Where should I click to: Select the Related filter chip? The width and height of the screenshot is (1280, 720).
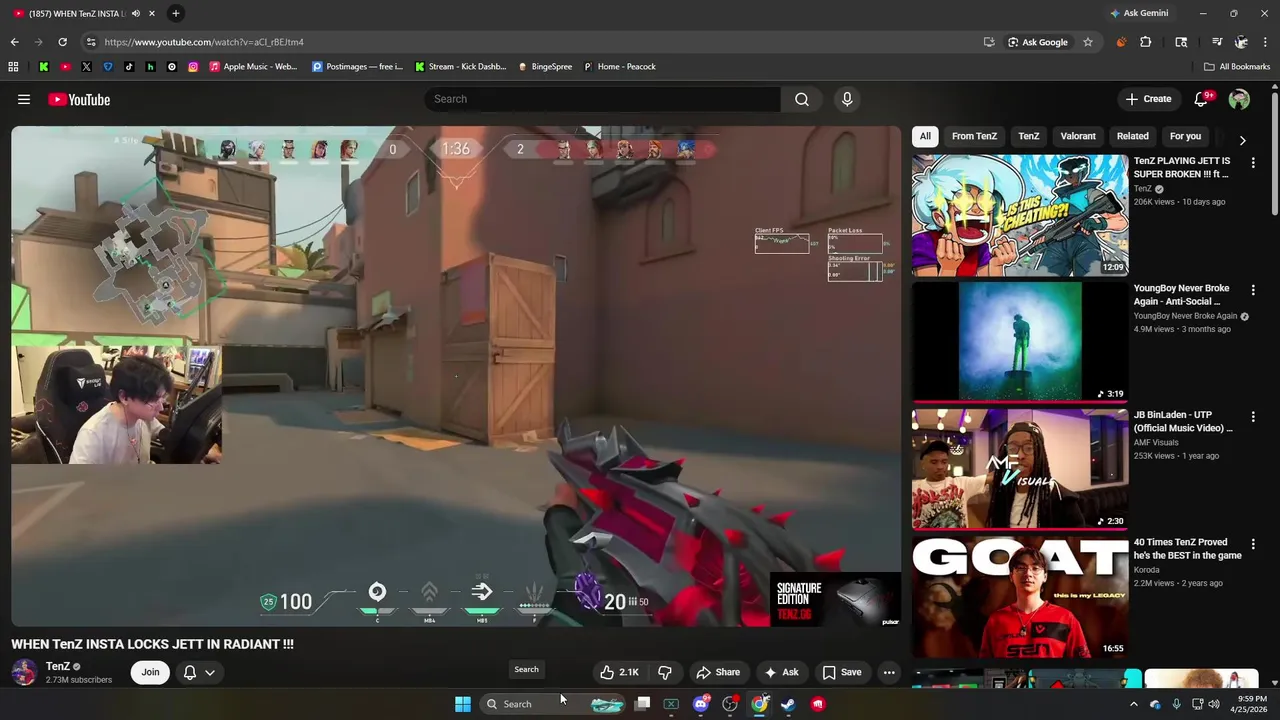coord(1133,136)
